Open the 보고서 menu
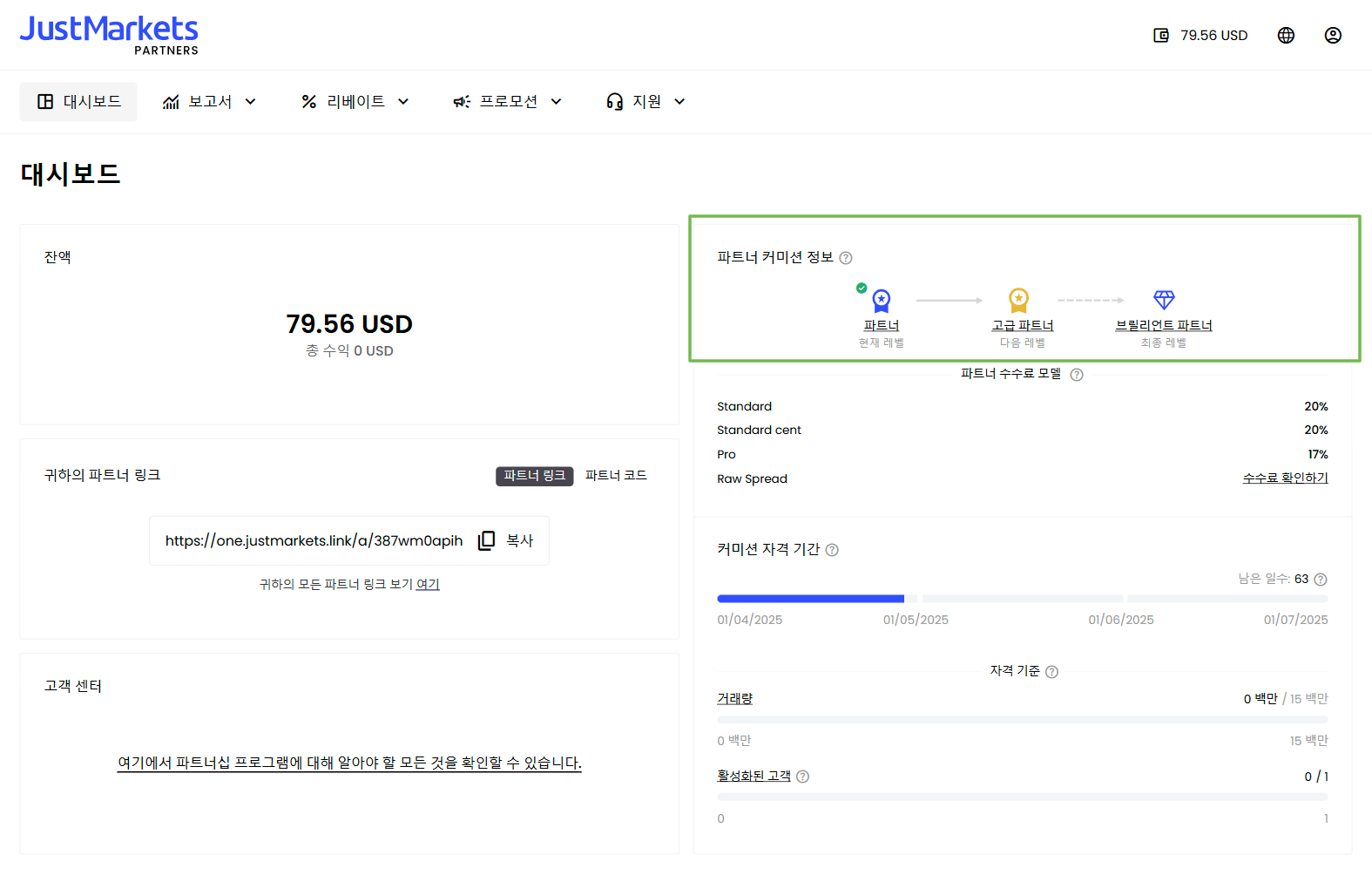This screenshot has width=1372, height=882. (209, 102)
